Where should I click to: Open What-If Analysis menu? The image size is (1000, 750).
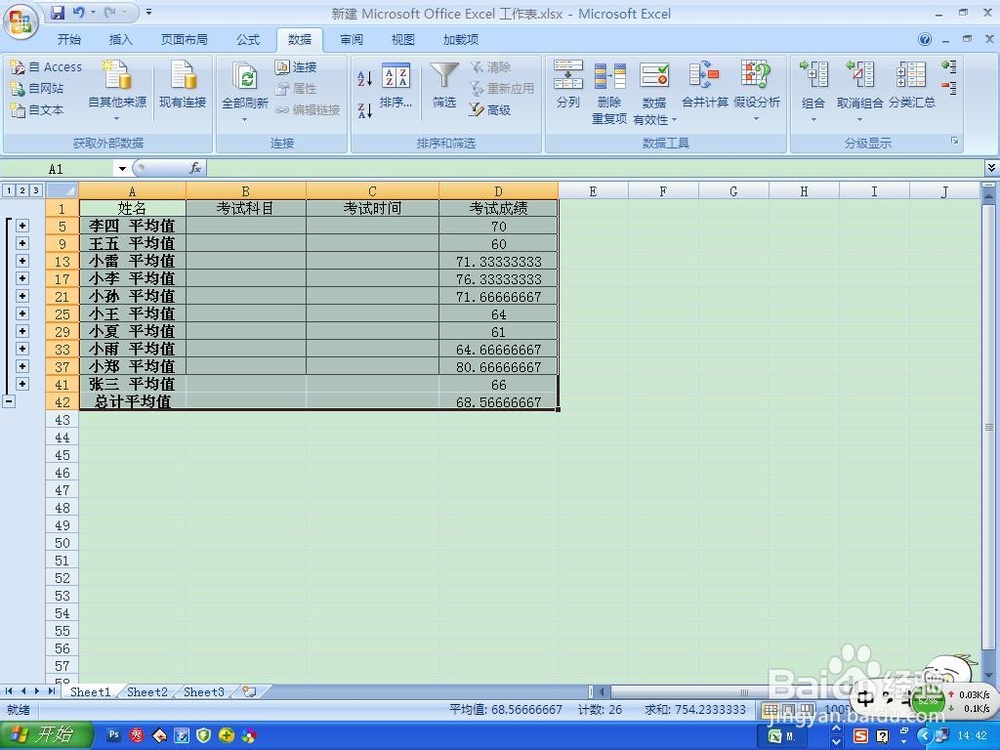click(756, 91)
